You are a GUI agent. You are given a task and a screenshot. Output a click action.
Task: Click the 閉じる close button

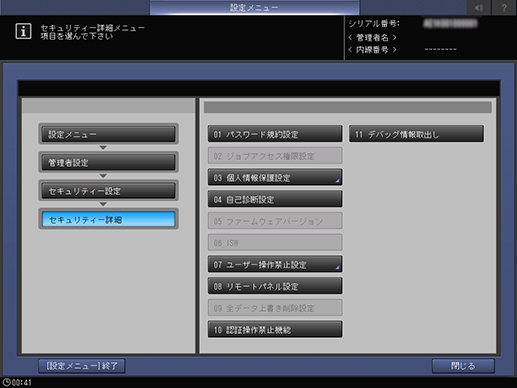463,366
